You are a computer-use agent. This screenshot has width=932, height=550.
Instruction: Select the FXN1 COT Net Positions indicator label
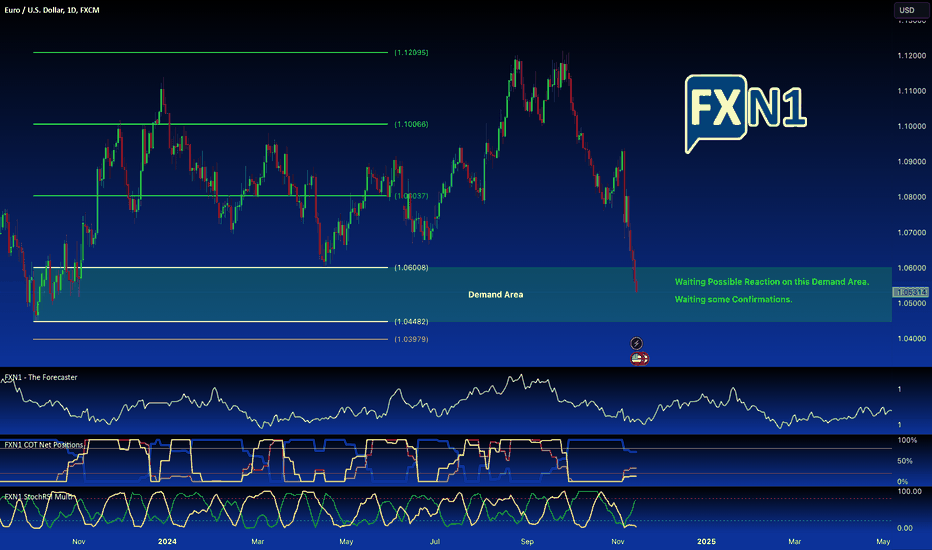(44, 445)
